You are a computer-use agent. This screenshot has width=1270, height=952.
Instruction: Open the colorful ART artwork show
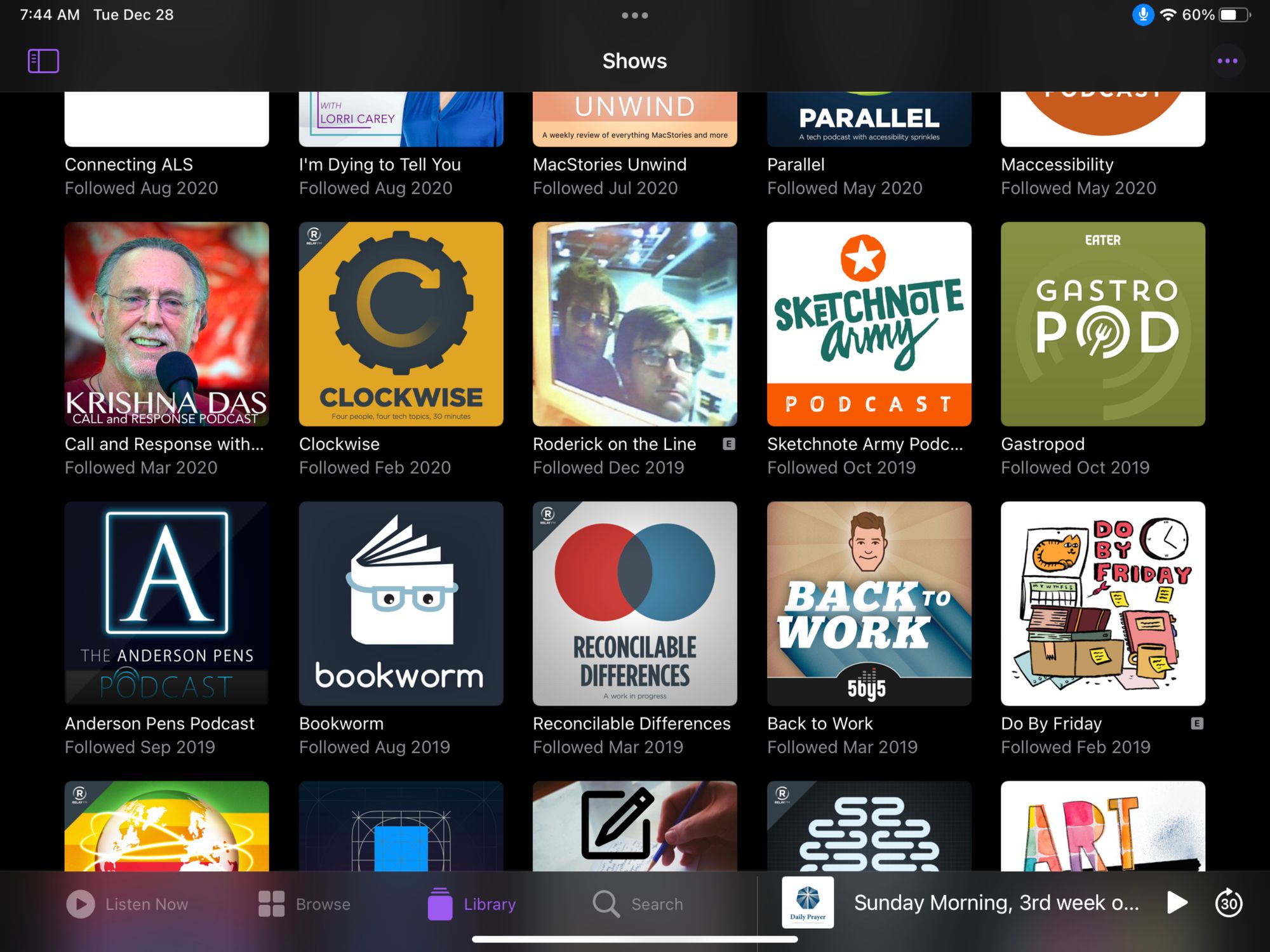[1103, 826]
